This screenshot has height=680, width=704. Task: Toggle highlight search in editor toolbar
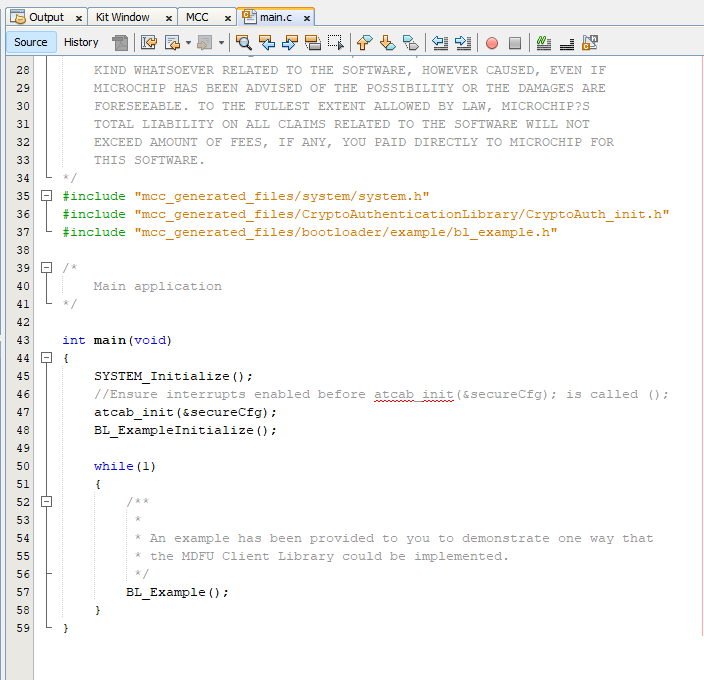click(312, 42)
